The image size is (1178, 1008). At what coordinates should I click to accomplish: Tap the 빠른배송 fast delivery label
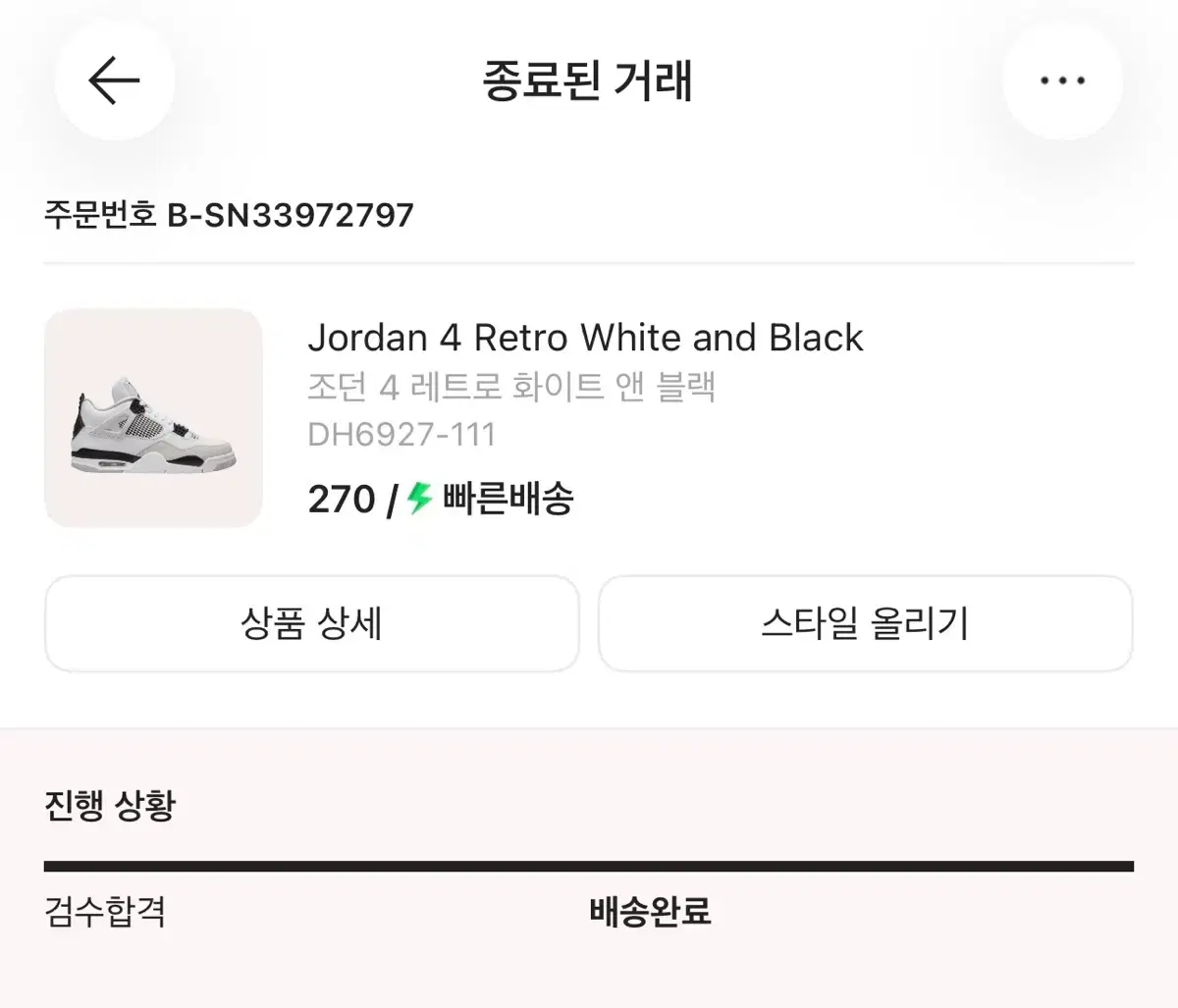pos(508,500)
